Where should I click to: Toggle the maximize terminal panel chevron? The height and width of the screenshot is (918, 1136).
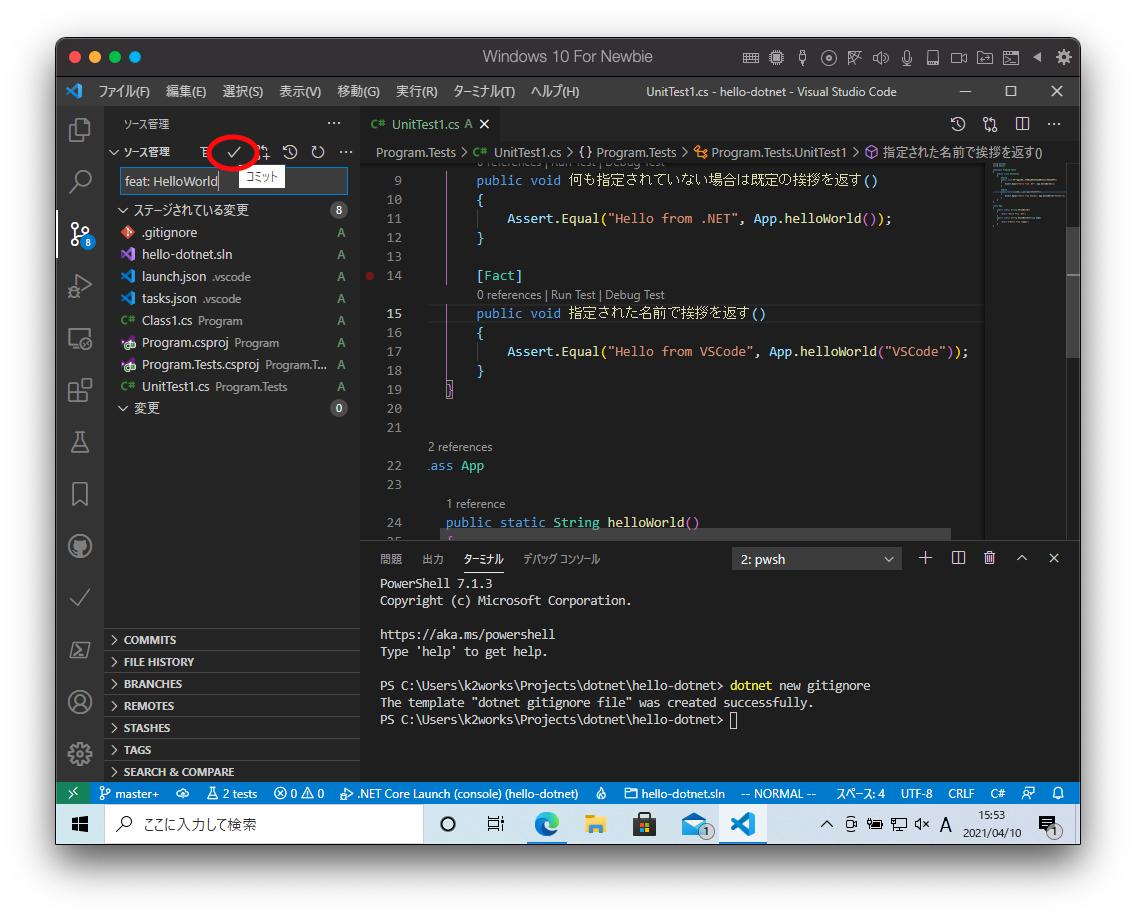pyautogui.click(x=1021, y=558)
